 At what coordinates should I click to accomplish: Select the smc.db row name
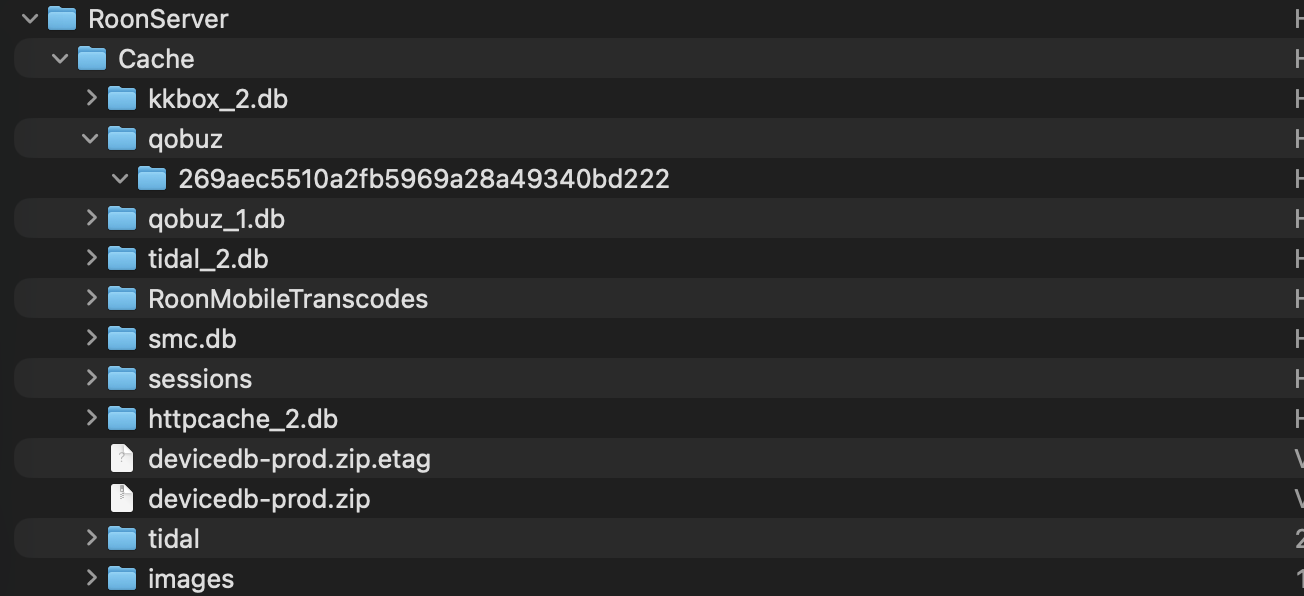(192, 339)
